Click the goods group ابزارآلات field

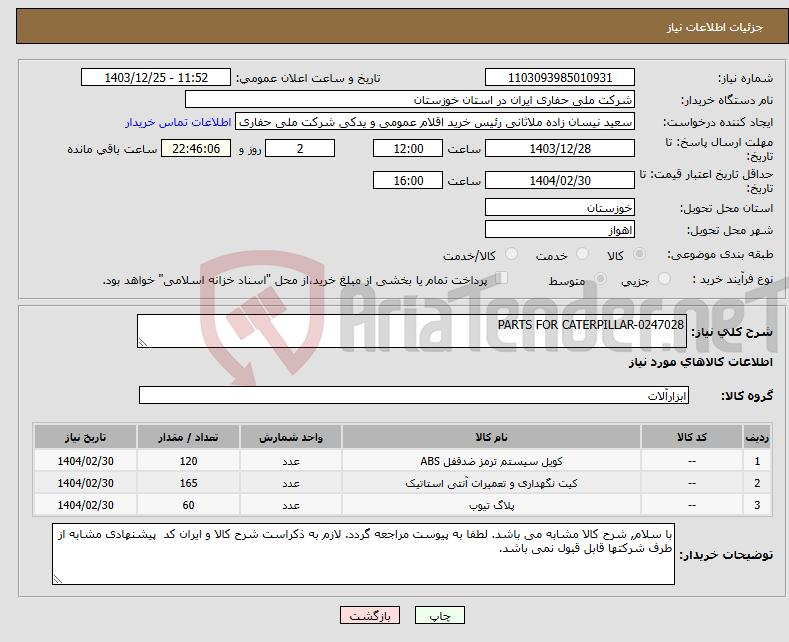click(x=414, y=395)
